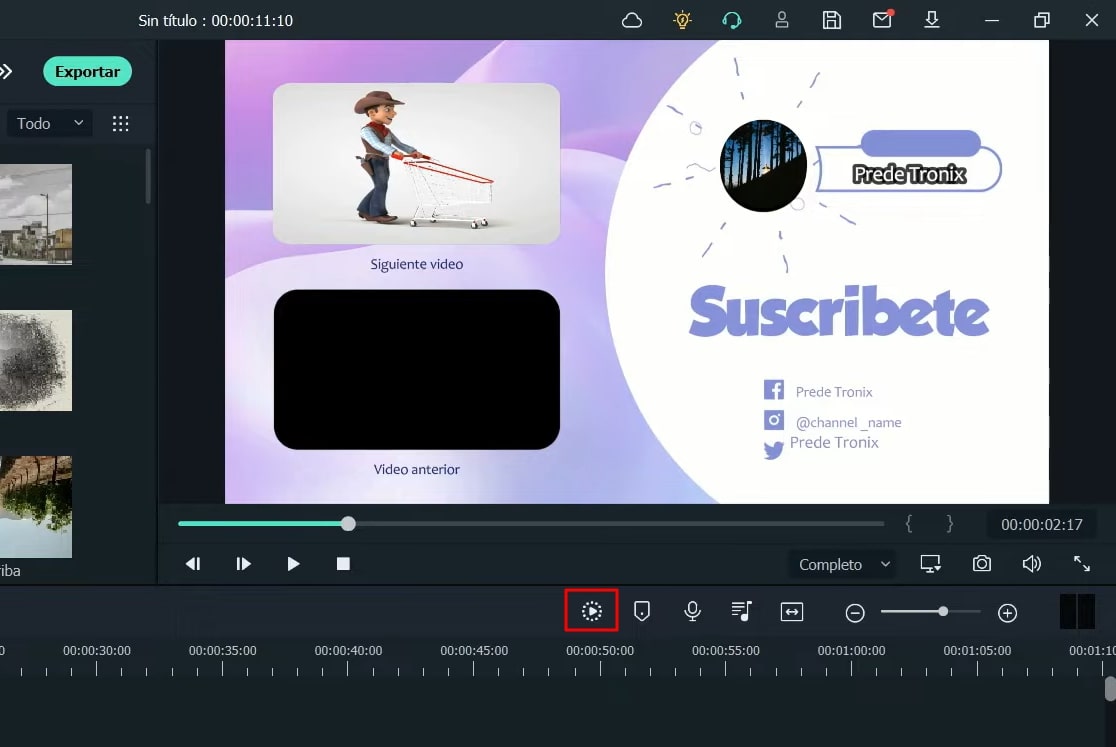Viewport: 1116px width, 747px height.
Task: Step forward one frame
Action: [x=243, y=564]
